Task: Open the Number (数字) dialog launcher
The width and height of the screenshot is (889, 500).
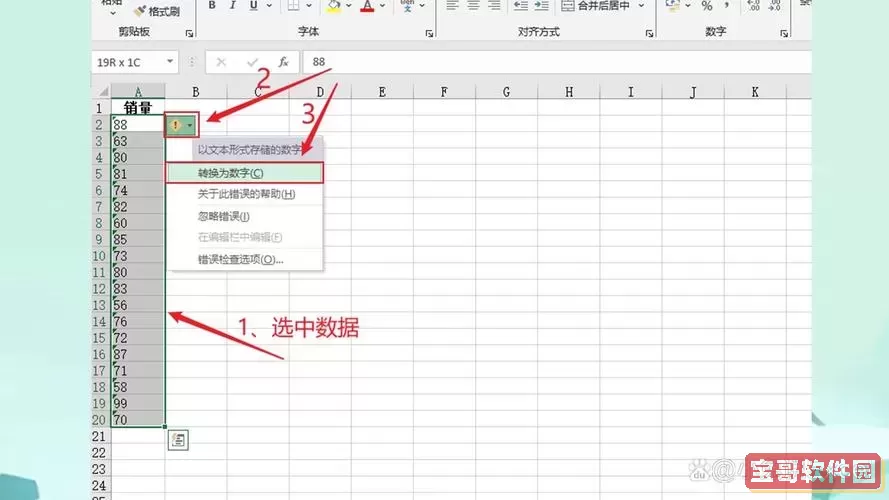Action: click(x=784, y=34)
